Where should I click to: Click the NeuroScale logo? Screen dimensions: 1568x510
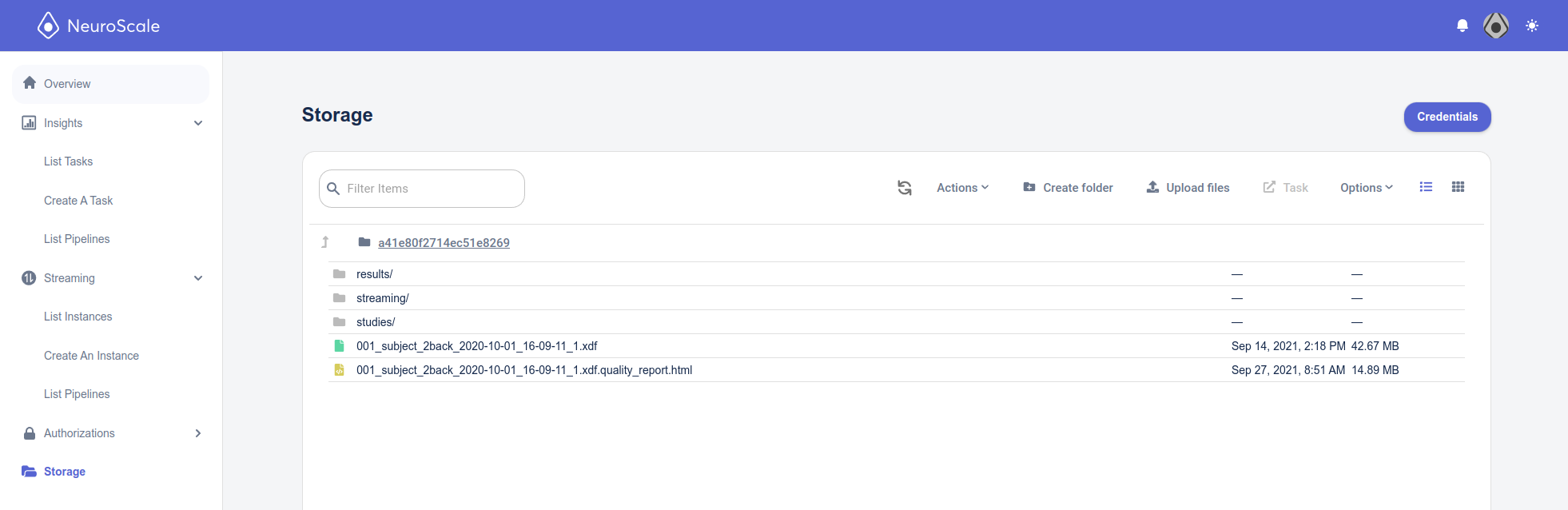click(98, 26)
